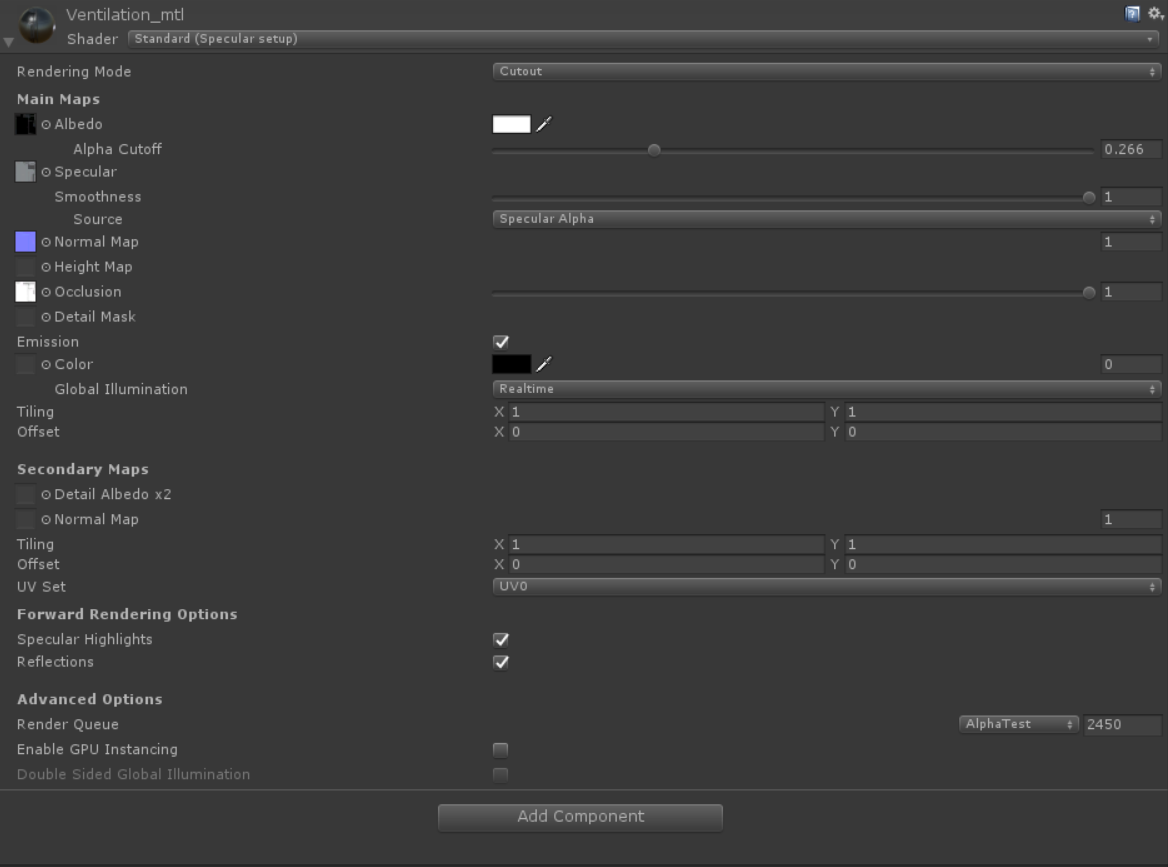Screen dimensions: 1168x867
Task: Disable Specular Highlights
Action: (500, 639)
